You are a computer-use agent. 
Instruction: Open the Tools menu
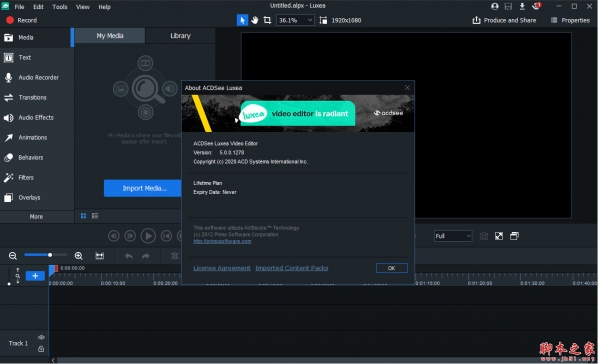coord(60,7)
